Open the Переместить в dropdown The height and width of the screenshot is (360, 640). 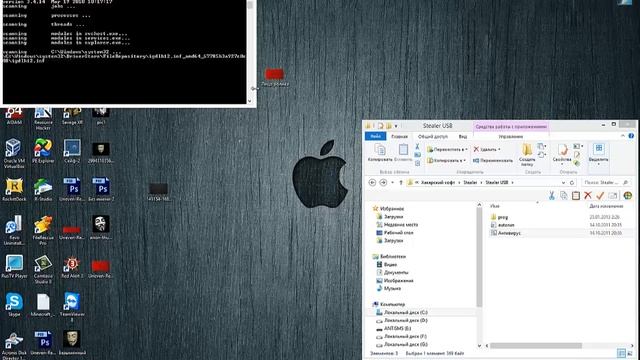pos(447,149)
